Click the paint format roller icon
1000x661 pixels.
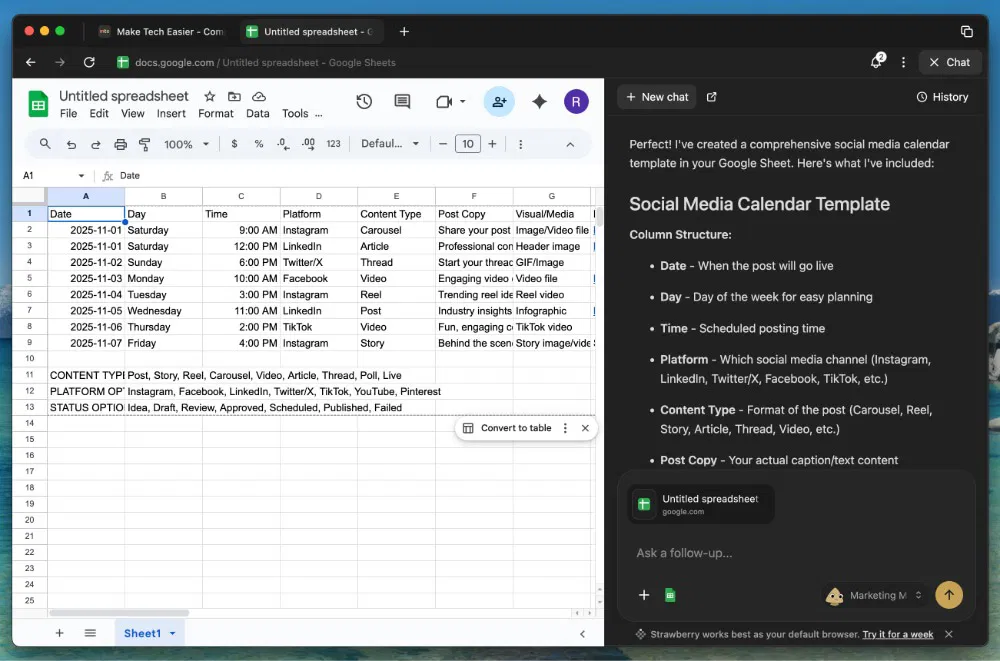pos(144,144)
